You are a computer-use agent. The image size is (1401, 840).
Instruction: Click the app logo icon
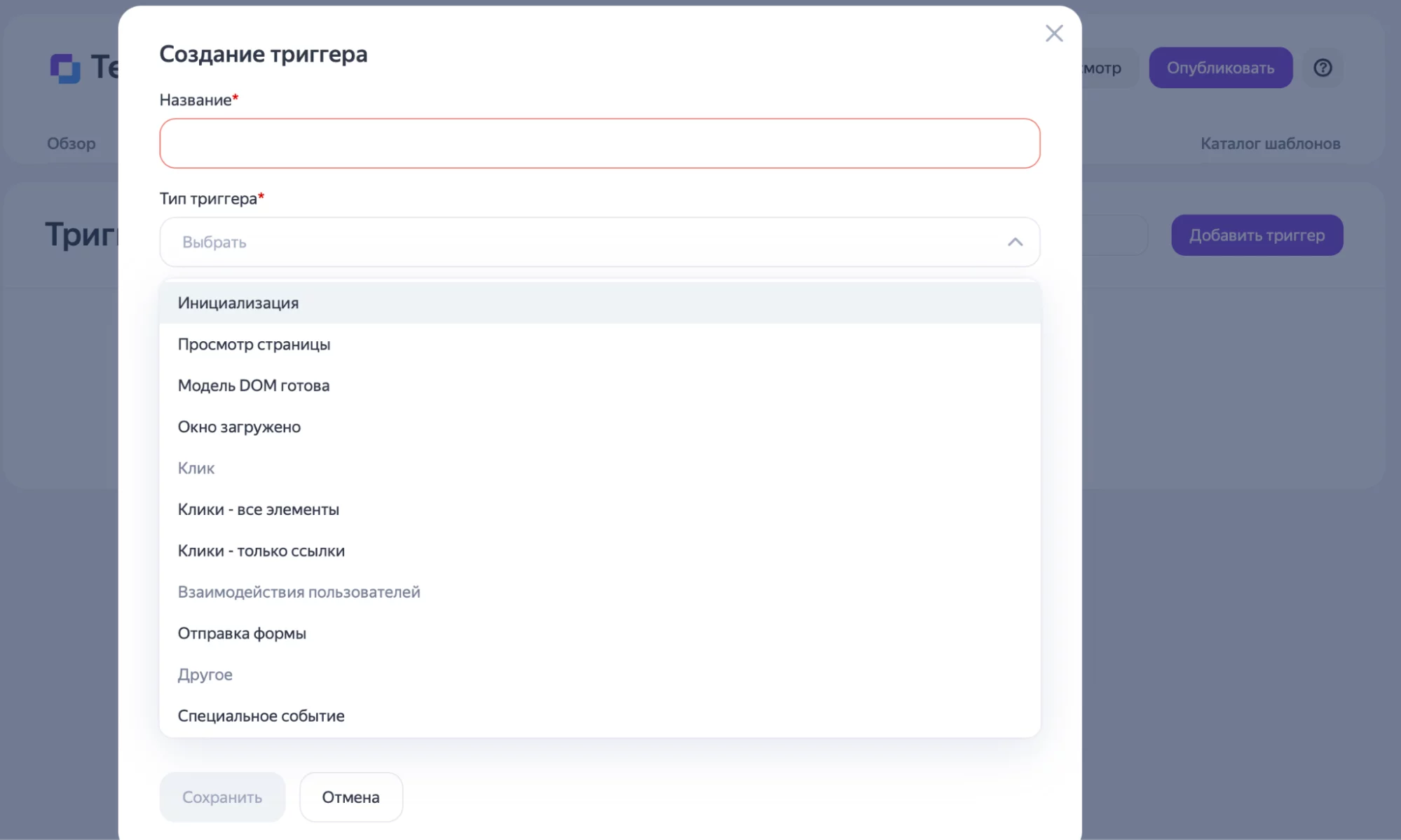[65, 68]
